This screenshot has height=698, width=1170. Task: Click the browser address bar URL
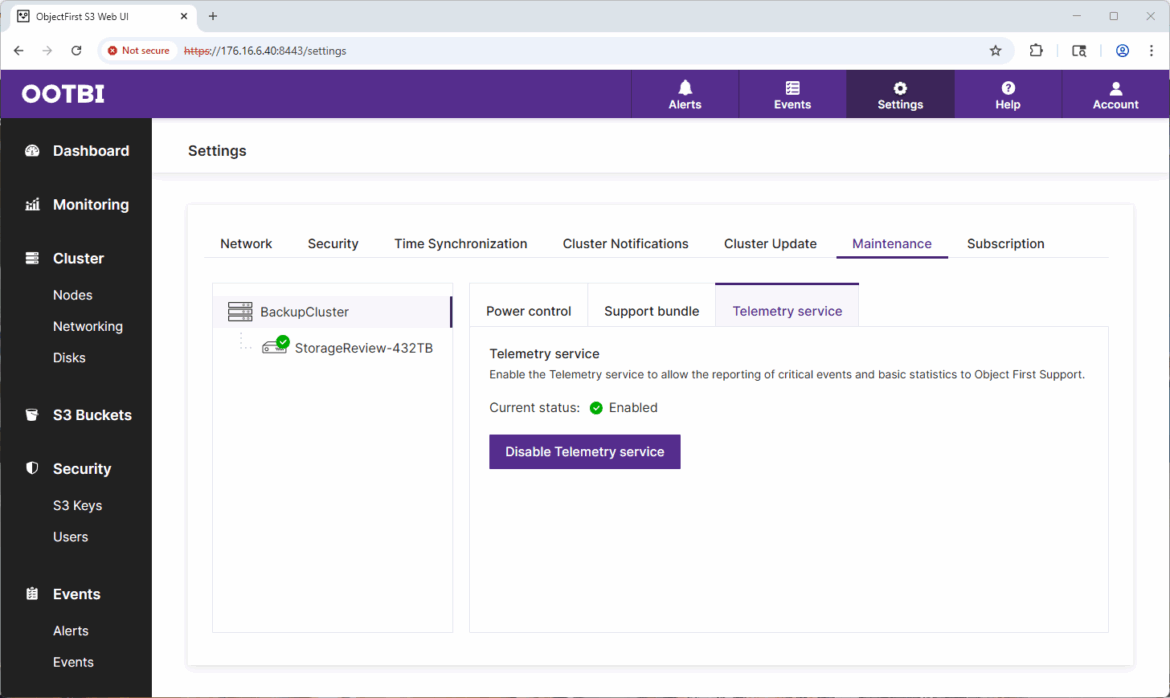pyautogui.click(x=500, y=50)
